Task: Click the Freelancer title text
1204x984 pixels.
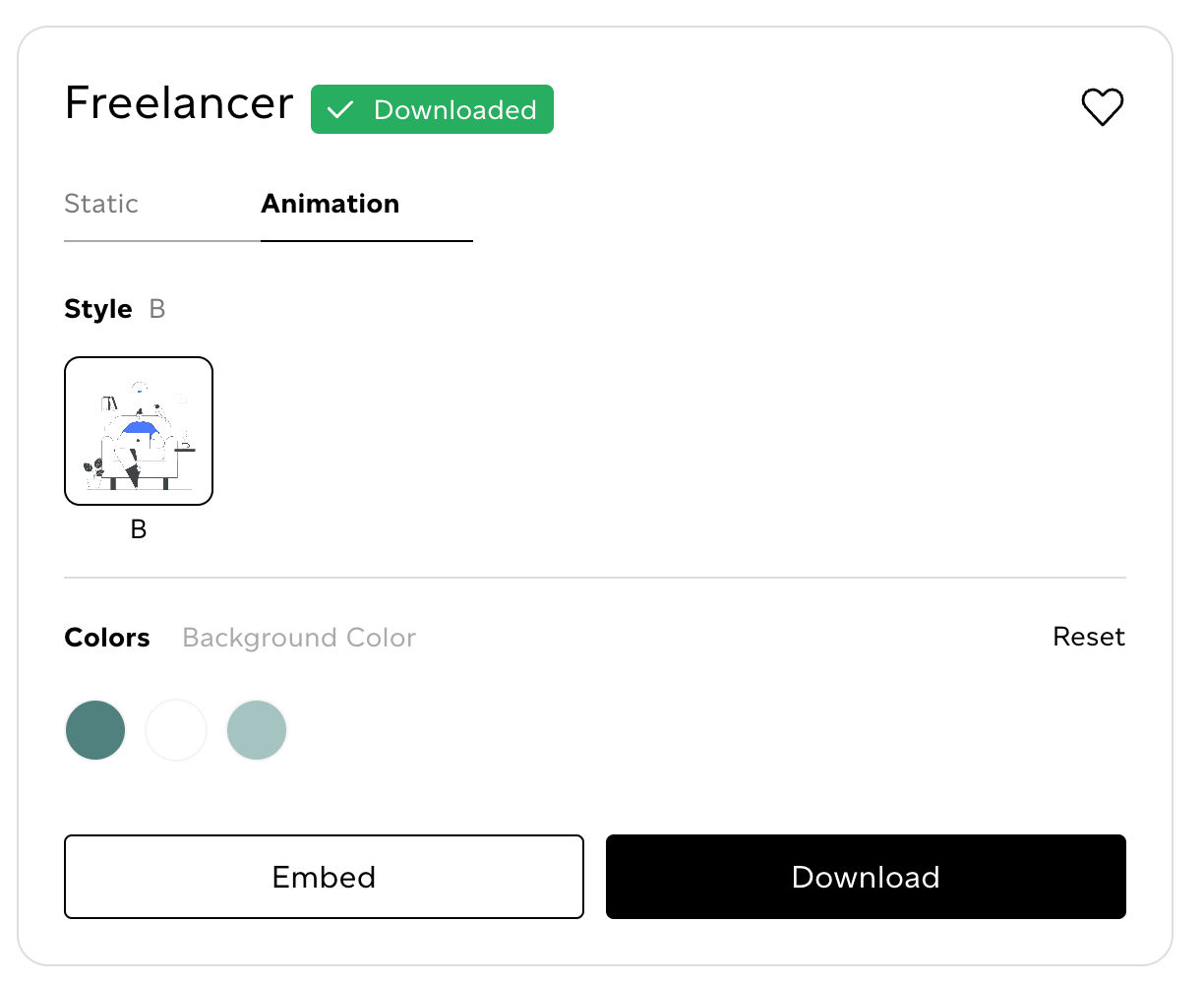Action: tap(178, 102)
